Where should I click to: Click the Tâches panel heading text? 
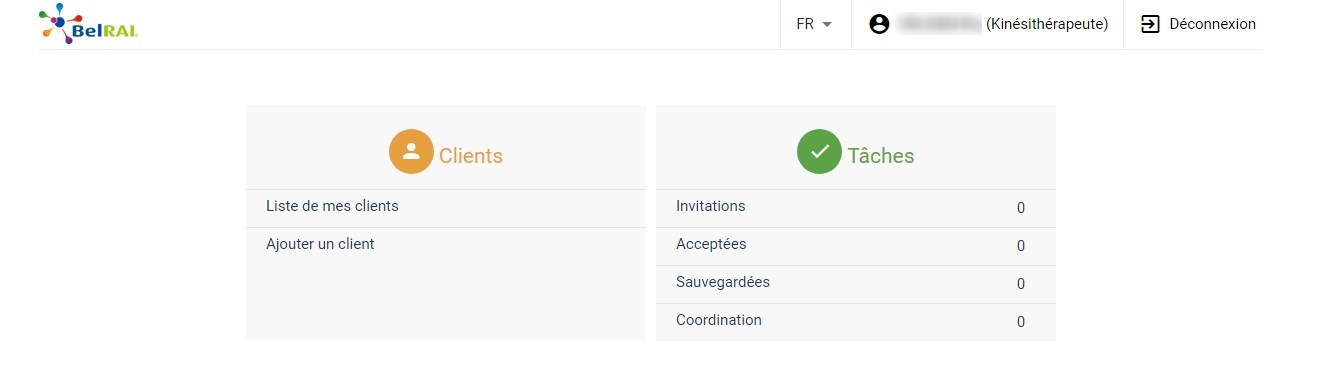[881, 155]
